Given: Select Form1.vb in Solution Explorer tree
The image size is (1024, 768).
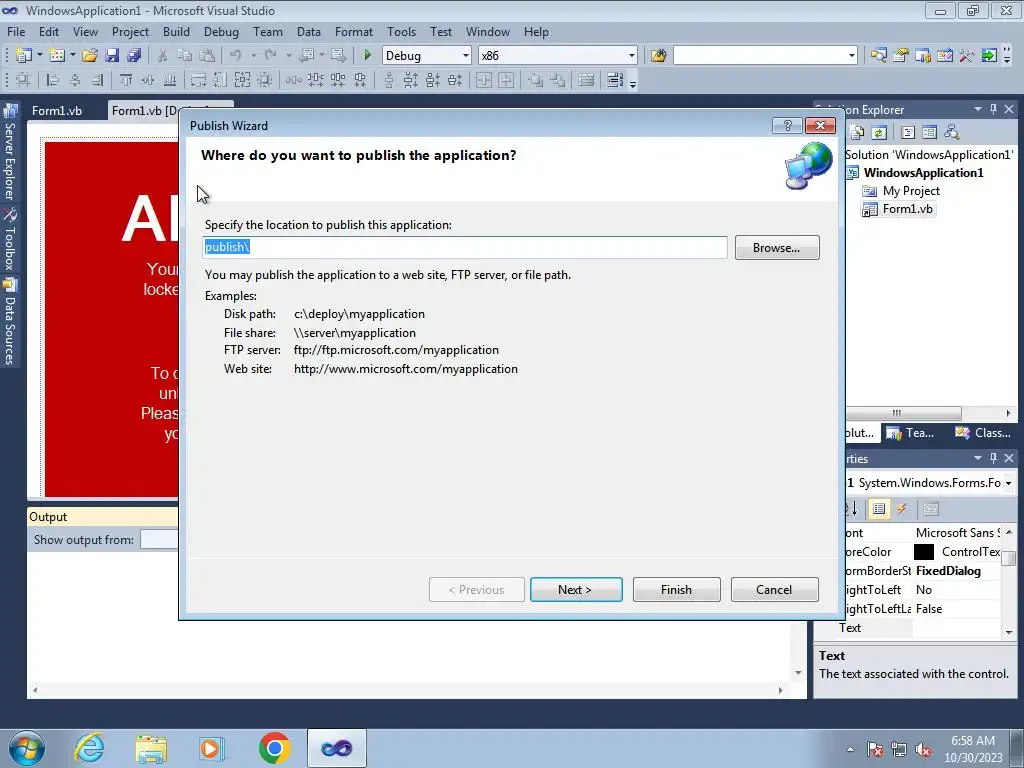Looking at the screenshot, I should coord(907,209).
